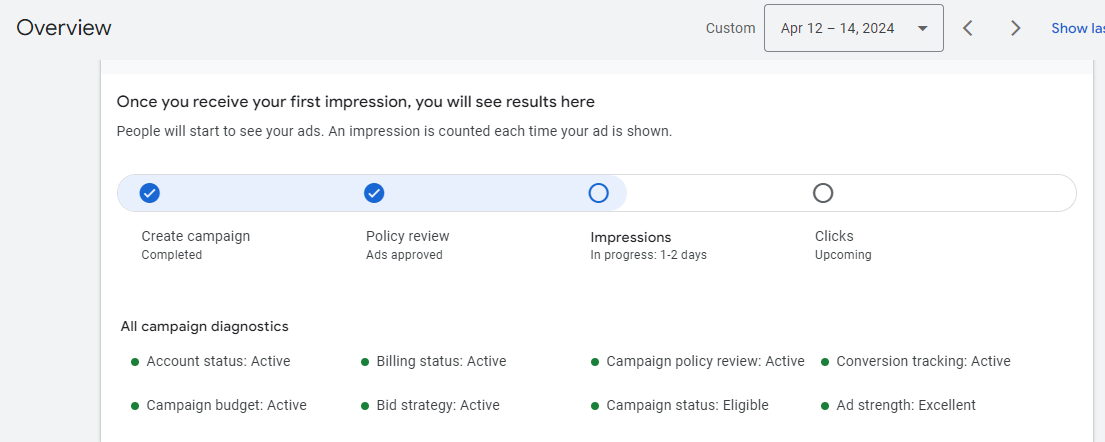Screen dimensions: 1105x442
Task: Open Campaign policy review: Active diagnostic
Action: point(705,361)
